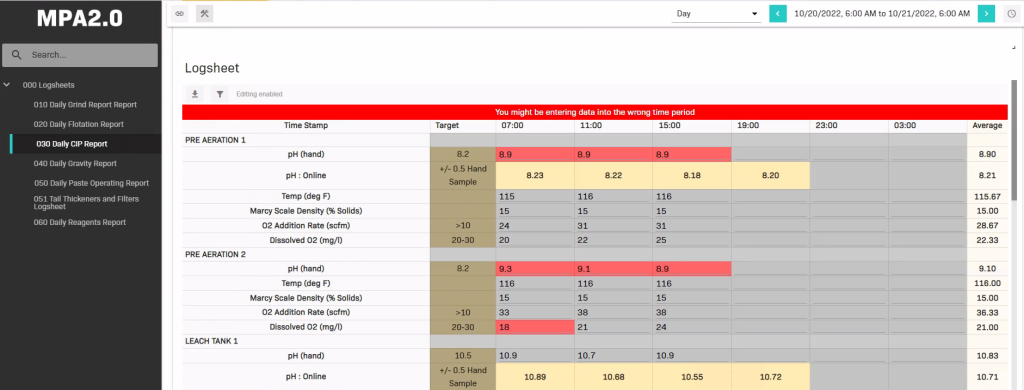
Task: Click the red wrong time period warning
Action: [x=595, y=112]
